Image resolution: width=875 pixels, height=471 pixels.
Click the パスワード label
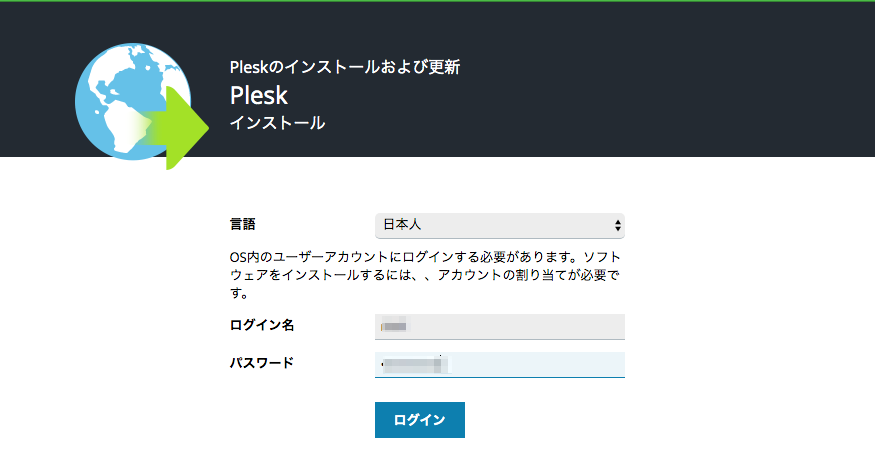coord(262,362)
